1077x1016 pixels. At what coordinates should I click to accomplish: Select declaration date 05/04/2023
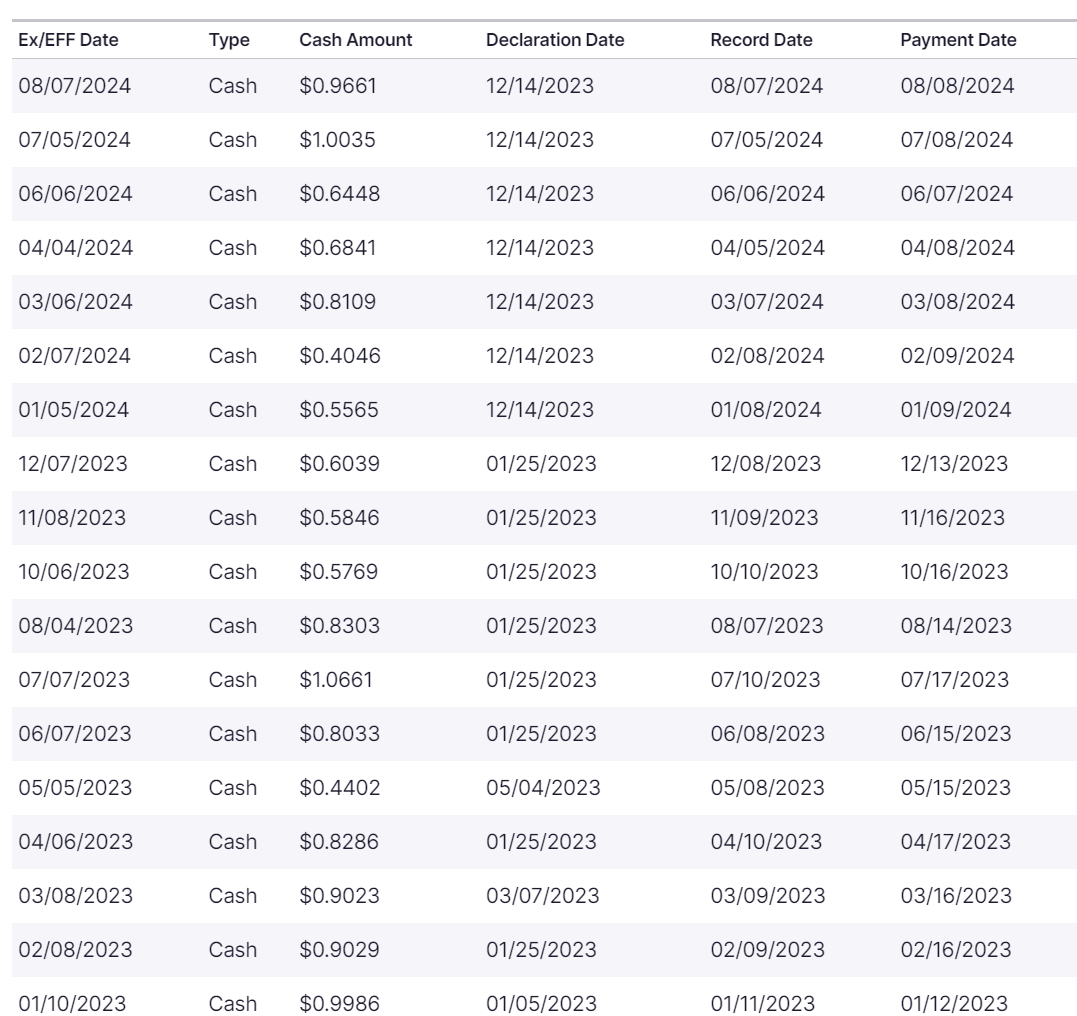click(543, 788)
